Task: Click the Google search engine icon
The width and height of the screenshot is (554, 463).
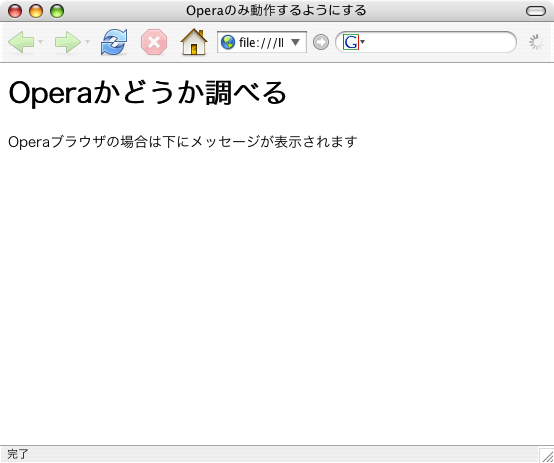Action: point(351,42)
